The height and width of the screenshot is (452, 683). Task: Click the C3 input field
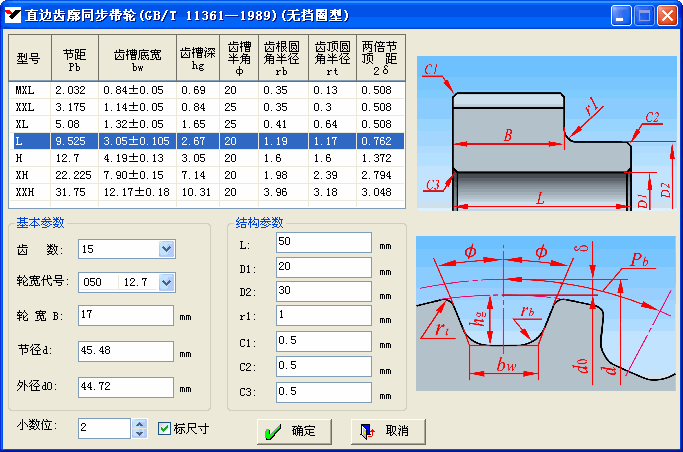324,392
